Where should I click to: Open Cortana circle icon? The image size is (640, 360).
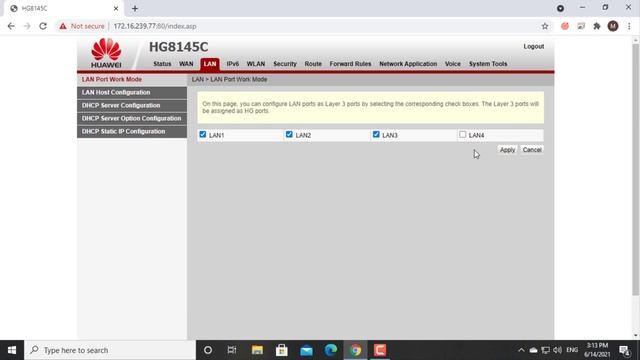tap(208, 350)
